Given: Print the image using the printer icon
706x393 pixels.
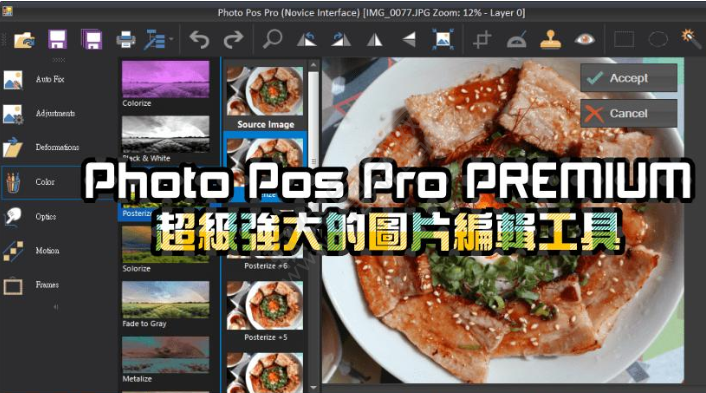Looking at the screenshot, I should point(126,40).
